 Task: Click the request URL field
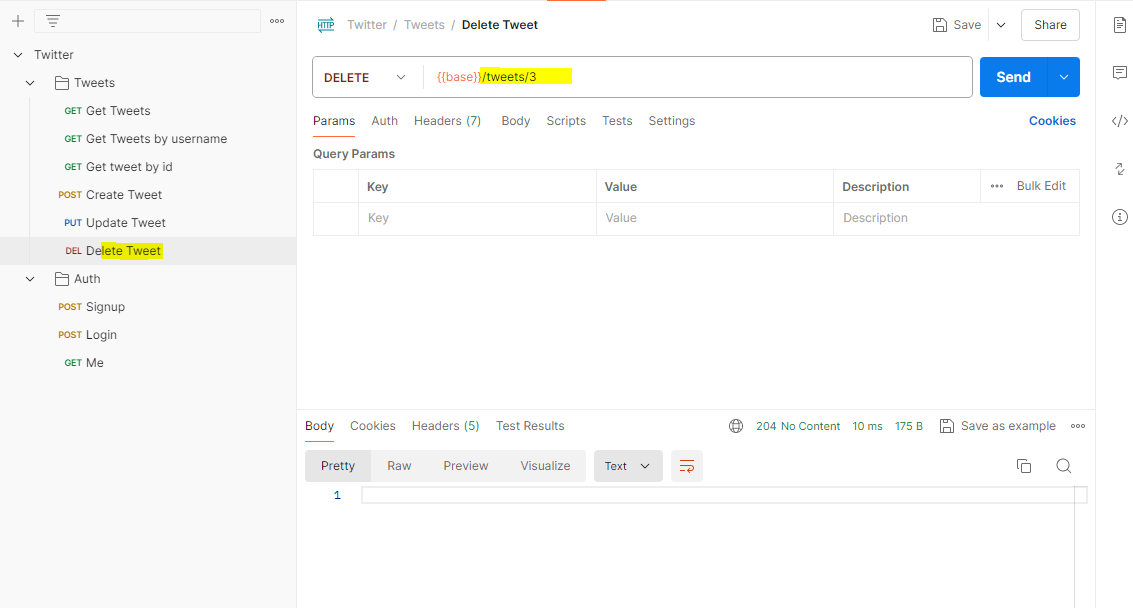tap(697, 77)
